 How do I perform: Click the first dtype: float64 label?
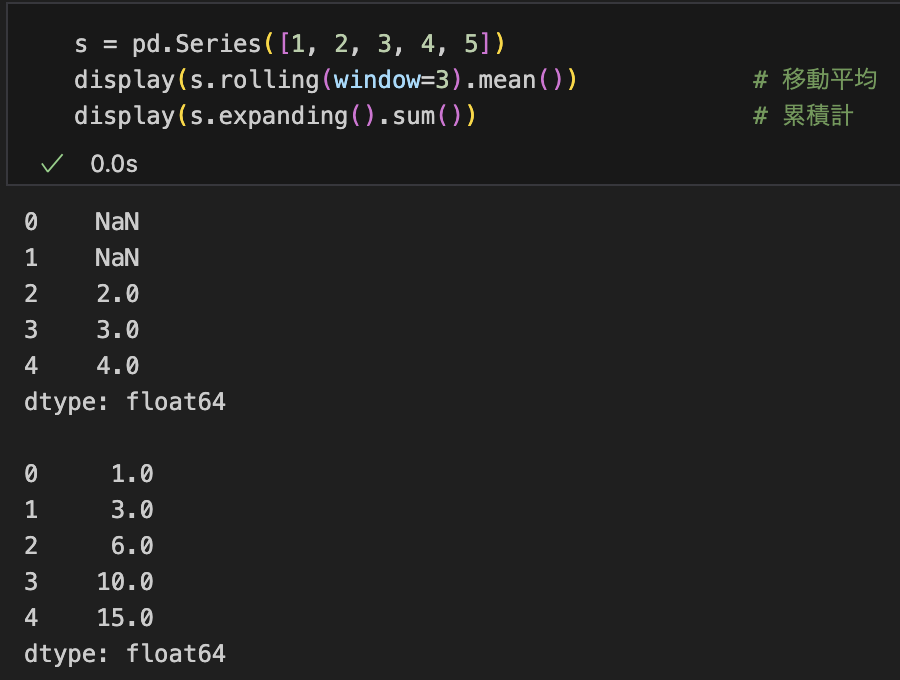click(x=125, y=402)
